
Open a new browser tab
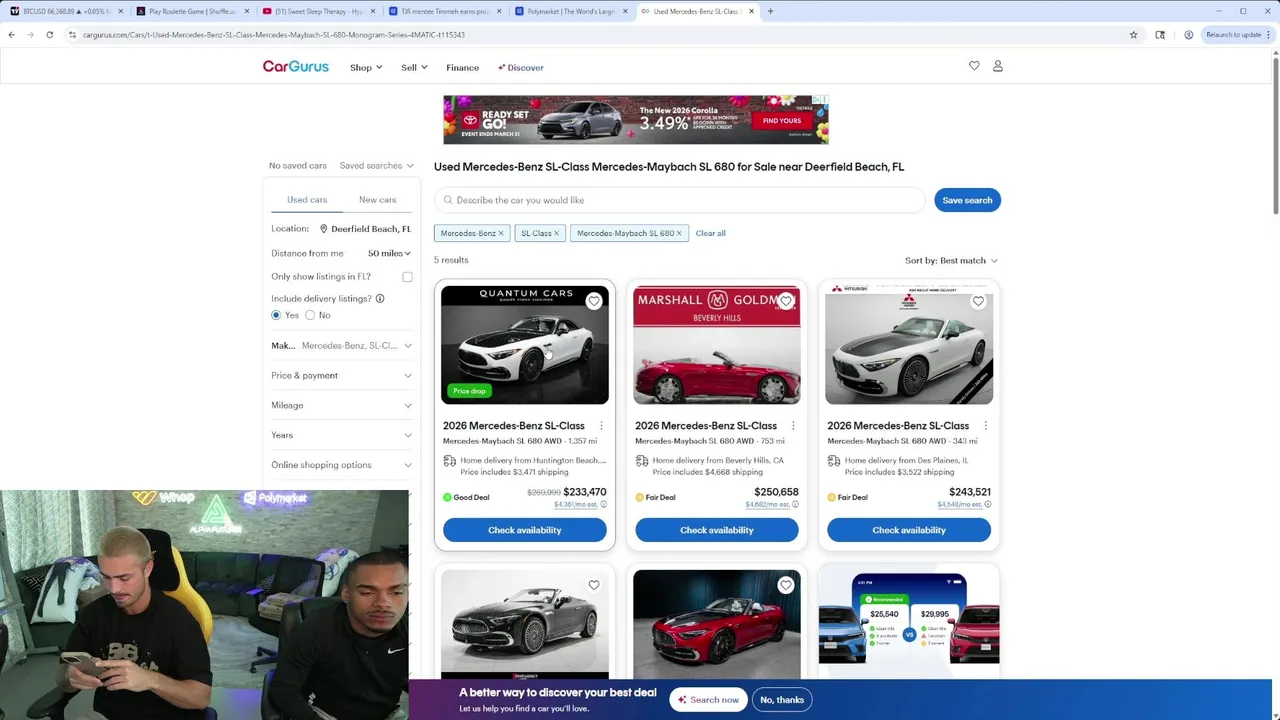coord(770,11)
